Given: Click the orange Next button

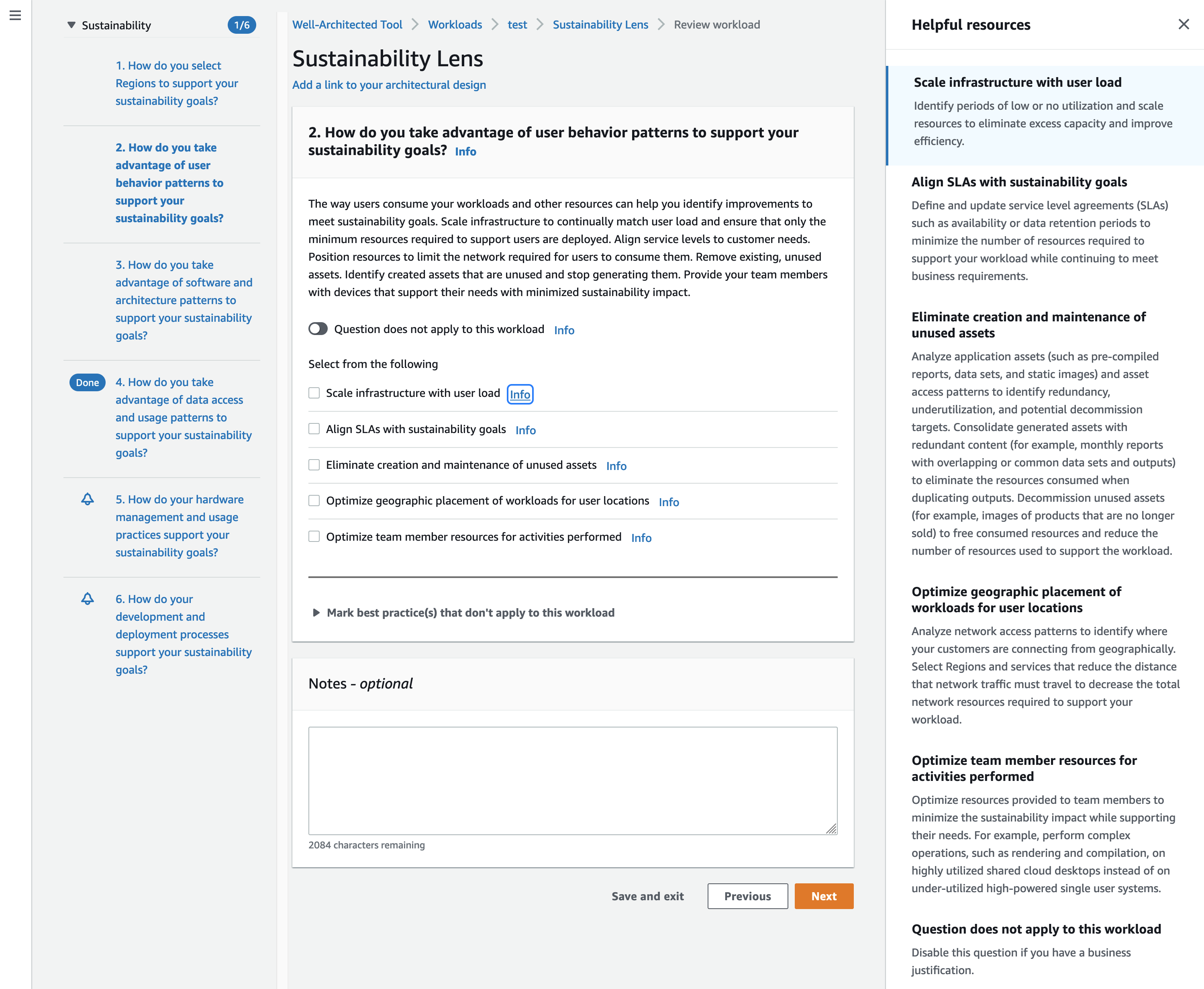Looking at the screenshot, I should [x=824, y=896].
